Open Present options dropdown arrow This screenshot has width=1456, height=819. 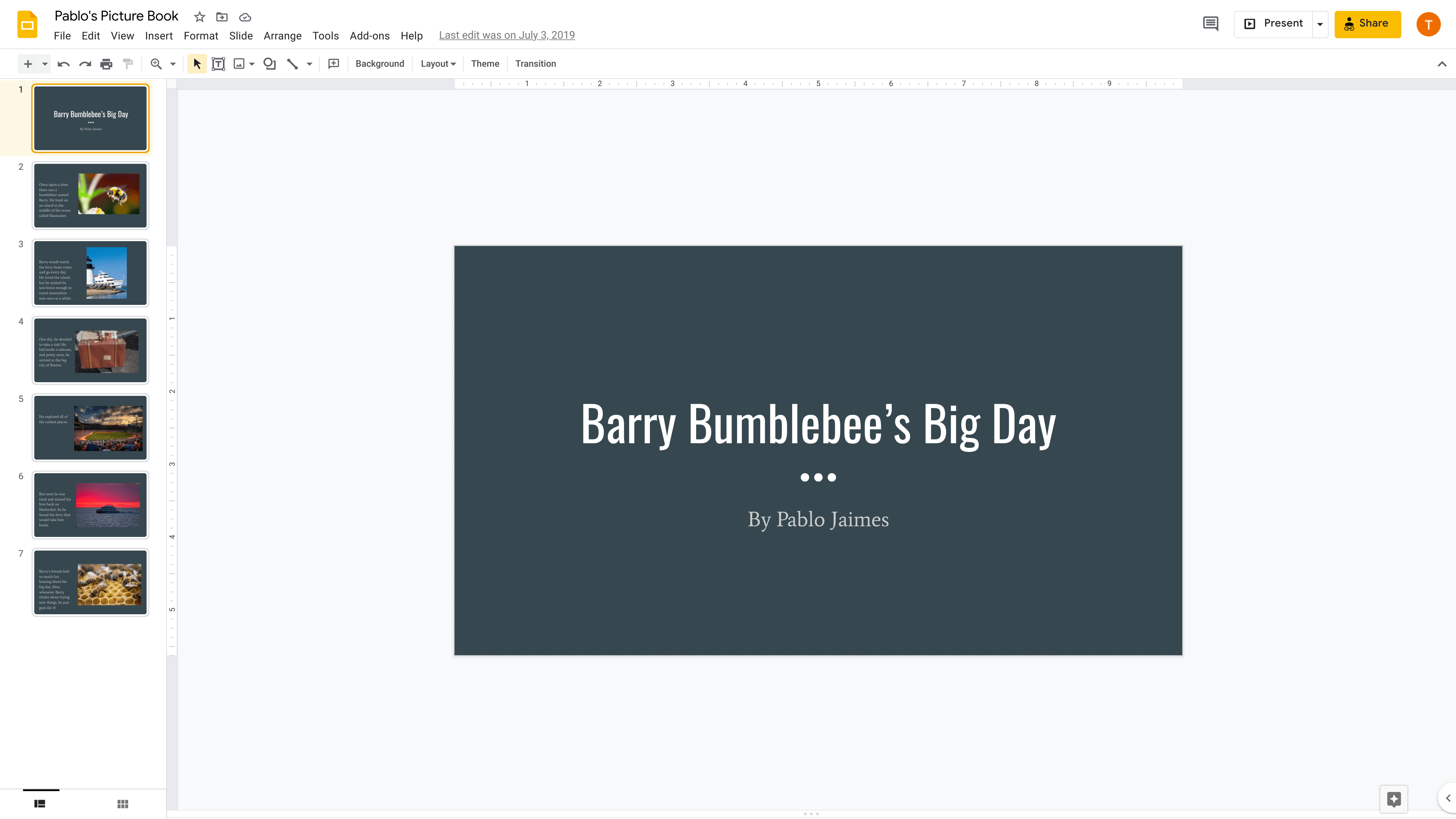[x=1320, y=24]
